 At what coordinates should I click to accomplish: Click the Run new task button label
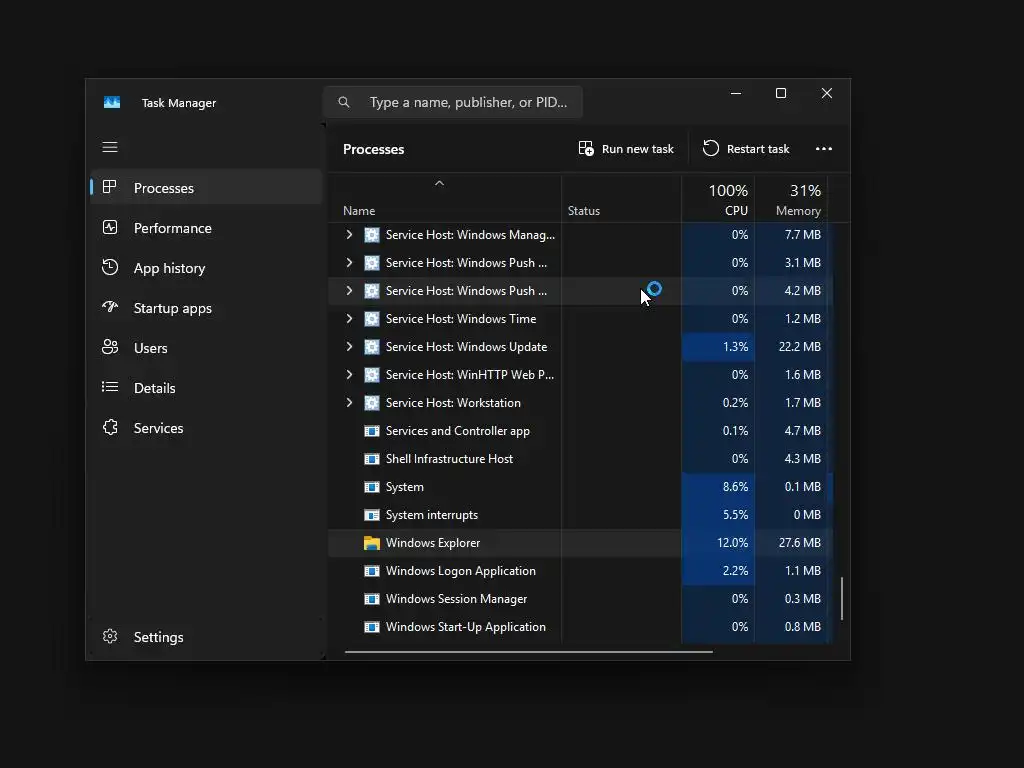coord(637,149)
